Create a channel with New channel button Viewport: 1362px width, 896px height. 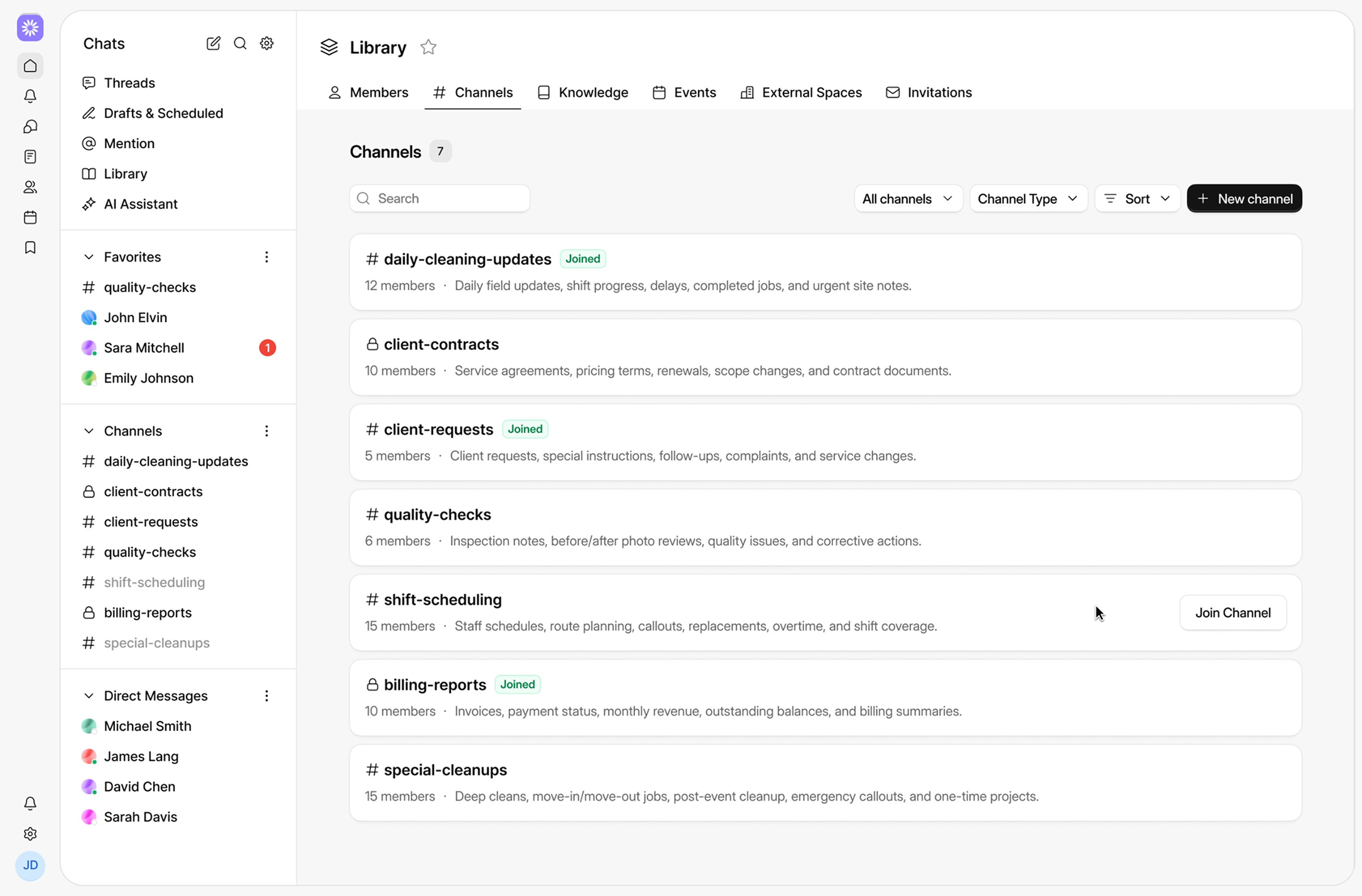click(1244, 198)
